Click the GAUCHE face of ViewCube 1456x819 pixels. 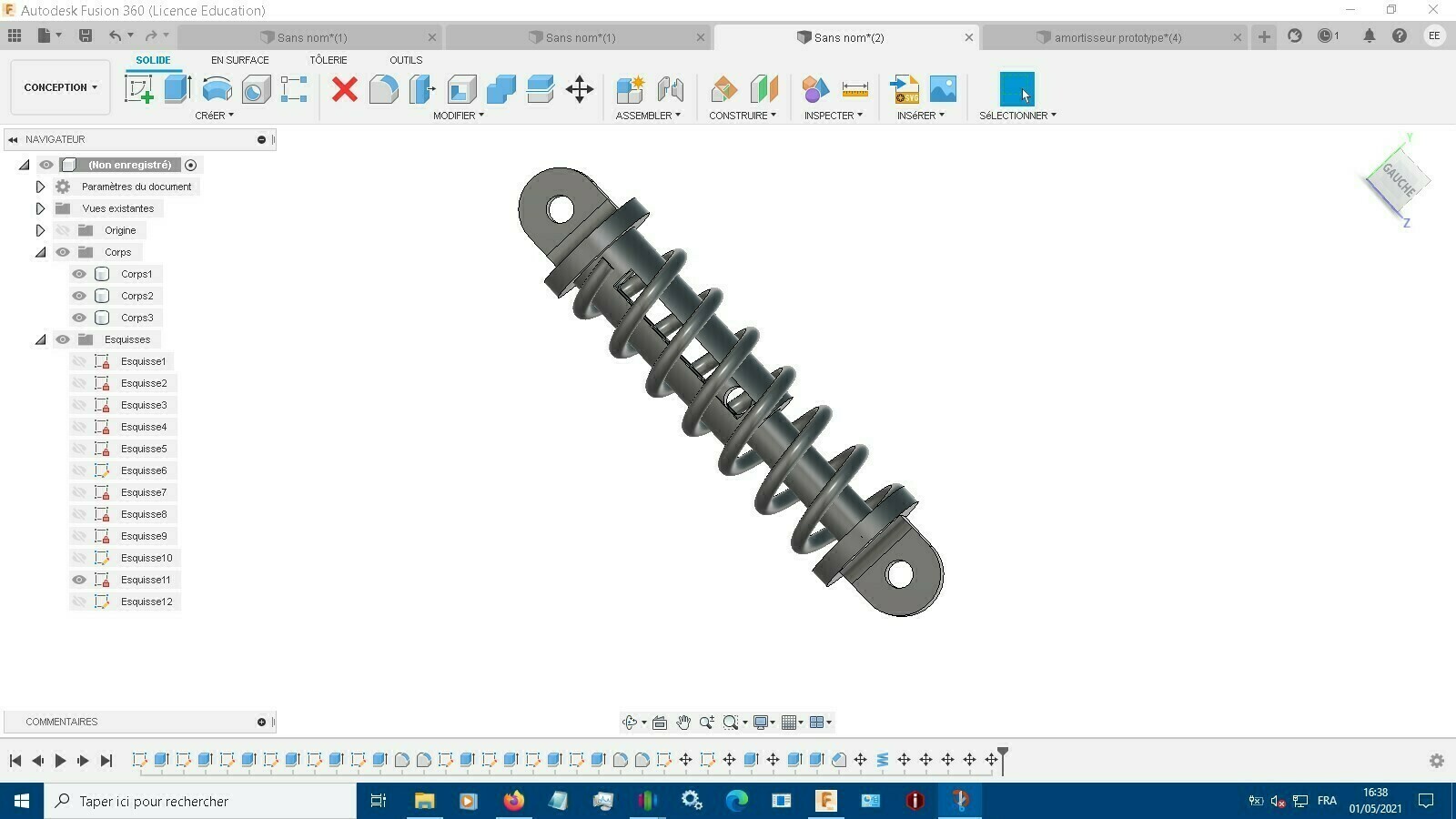tap(1398, 179)
